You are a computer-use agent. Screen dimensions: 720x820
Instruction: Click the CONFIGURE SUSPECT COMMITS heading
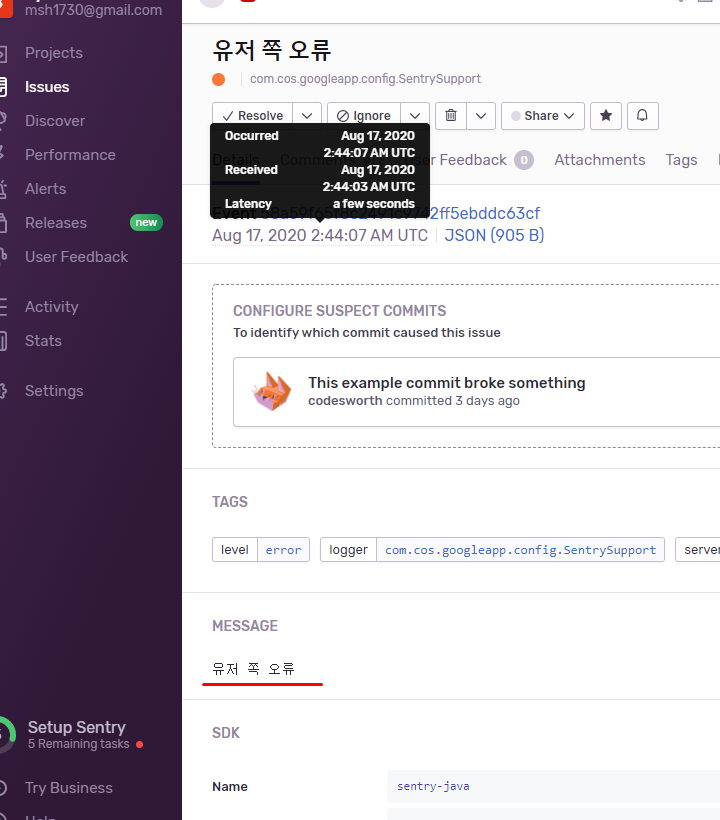[x=340, y=311]
